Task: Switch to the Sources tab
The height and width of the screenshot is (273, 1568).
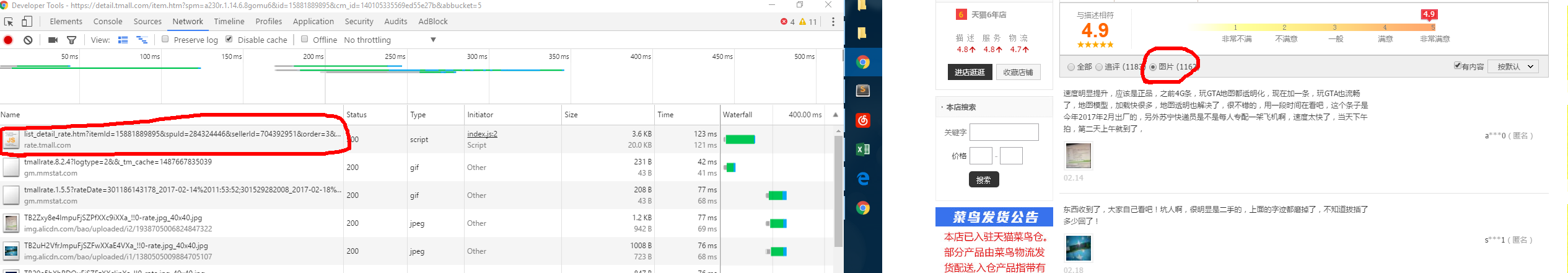Action: 147,21
